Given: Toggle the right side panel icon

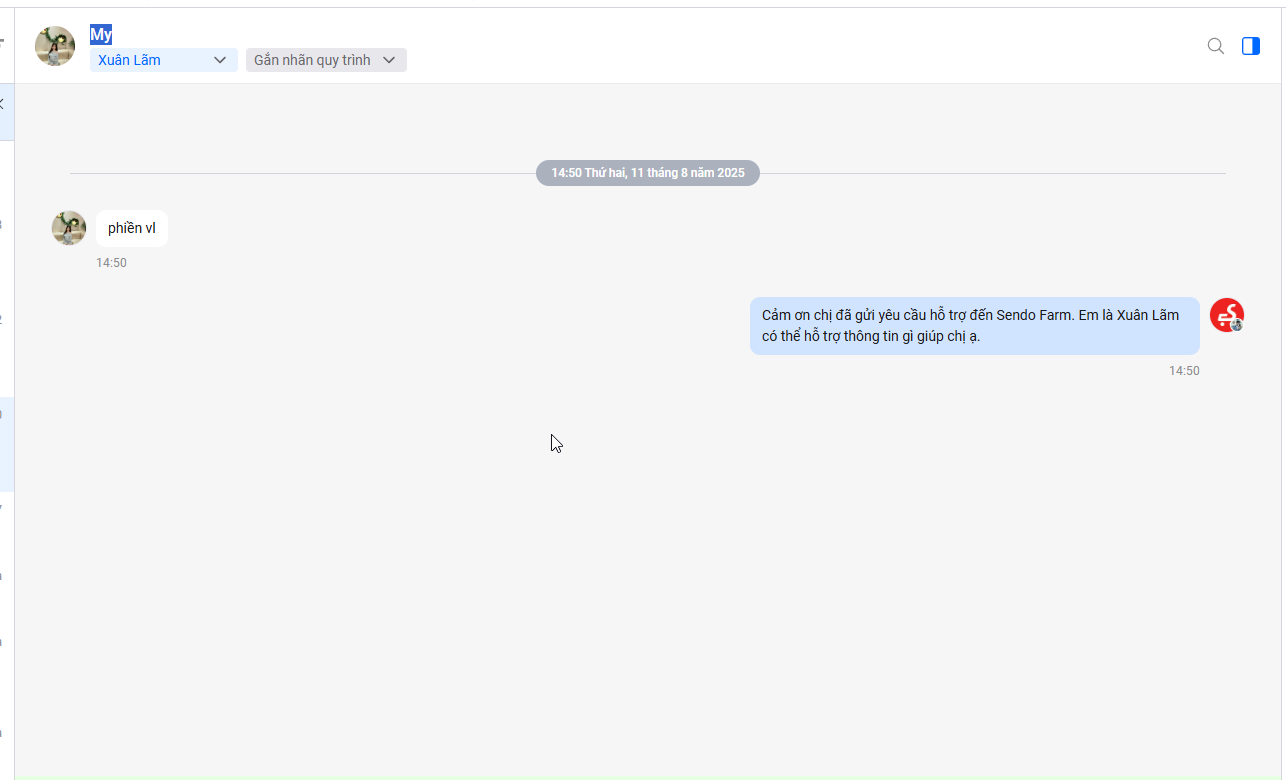Looking at the screenshot, I should [1251, 46].
